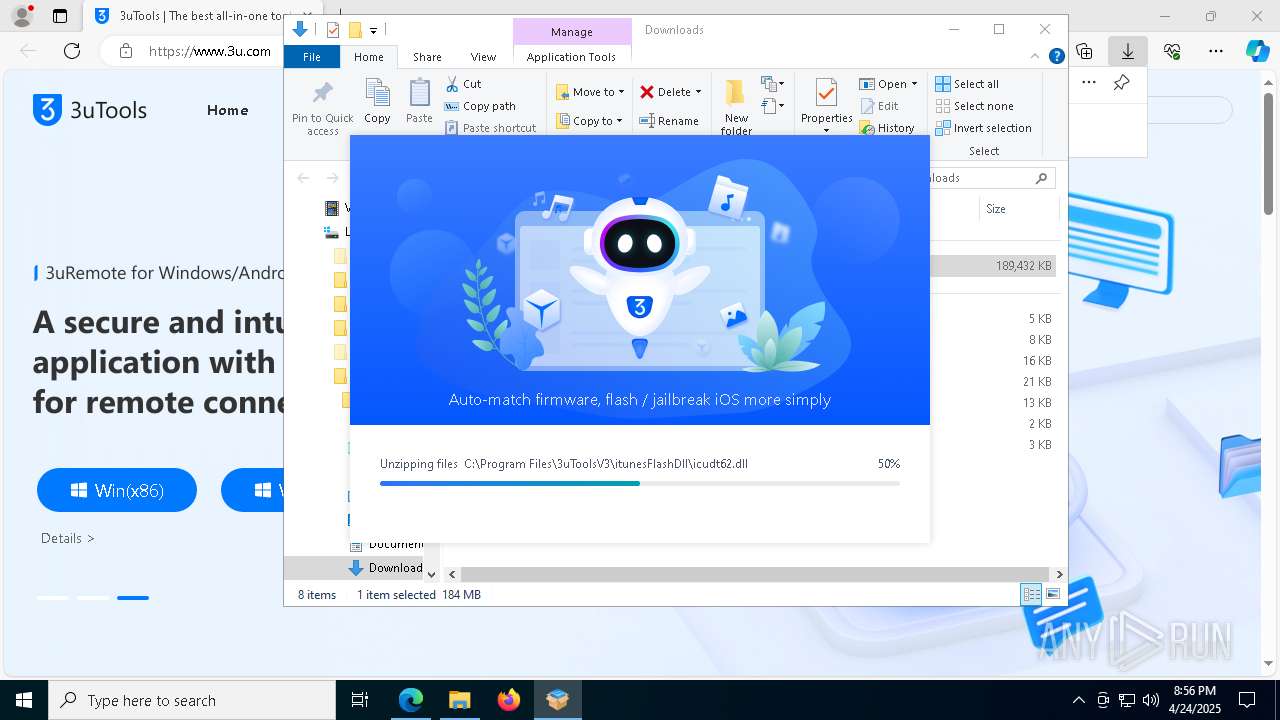Expand the Easy access dropdown

tap(773, 105)
